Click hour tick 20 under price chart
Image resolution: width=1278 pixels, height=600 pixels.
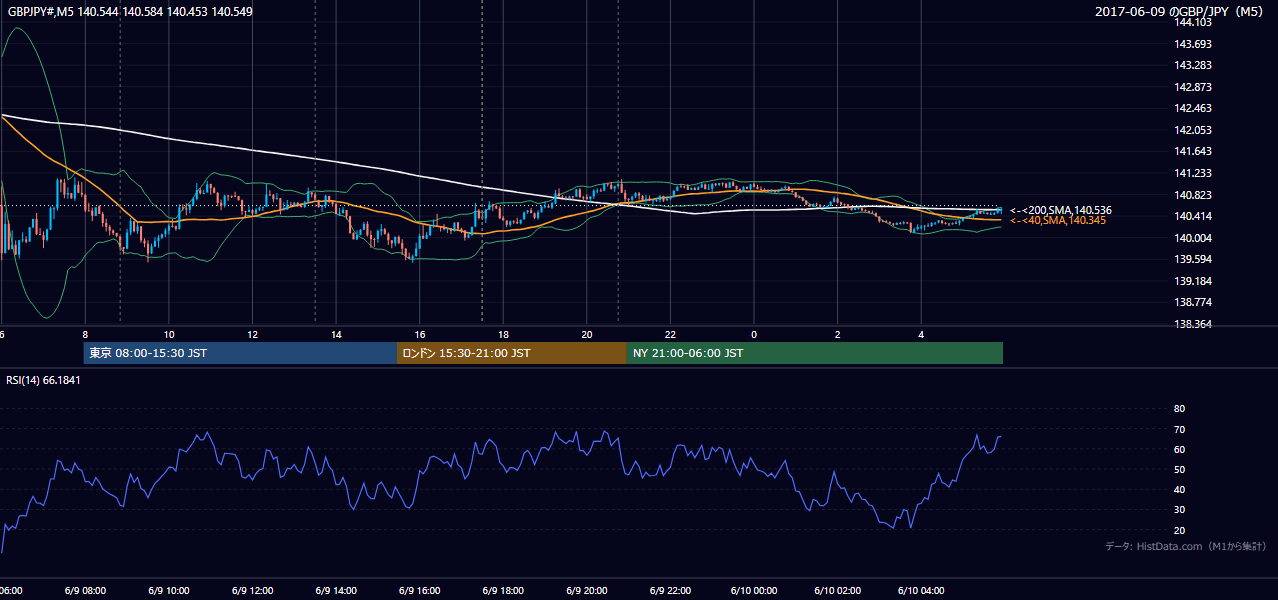coord(586,335)
